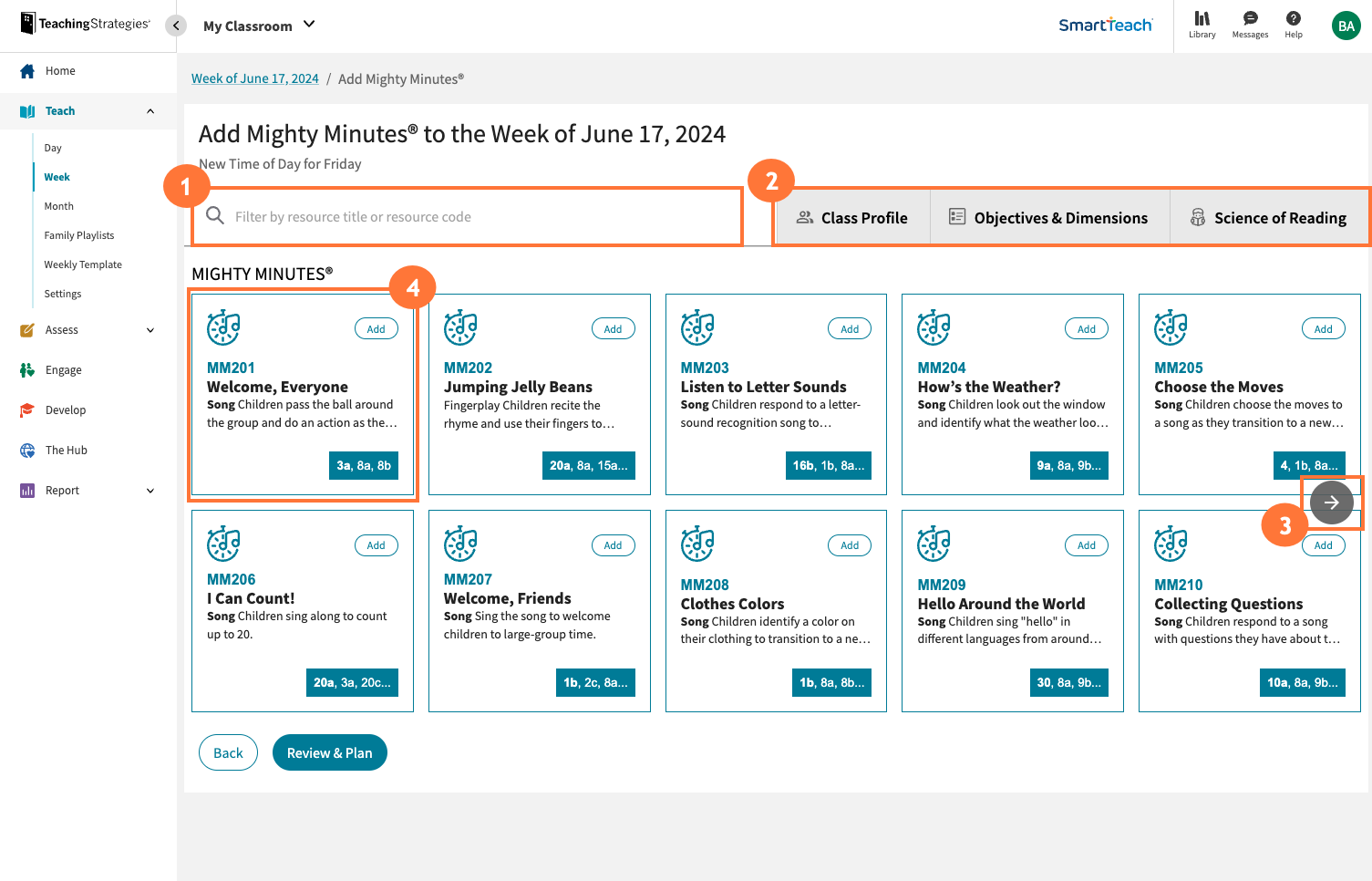1372x881 pixels.
Task: Open The Hub globe item
Action: 66,451
